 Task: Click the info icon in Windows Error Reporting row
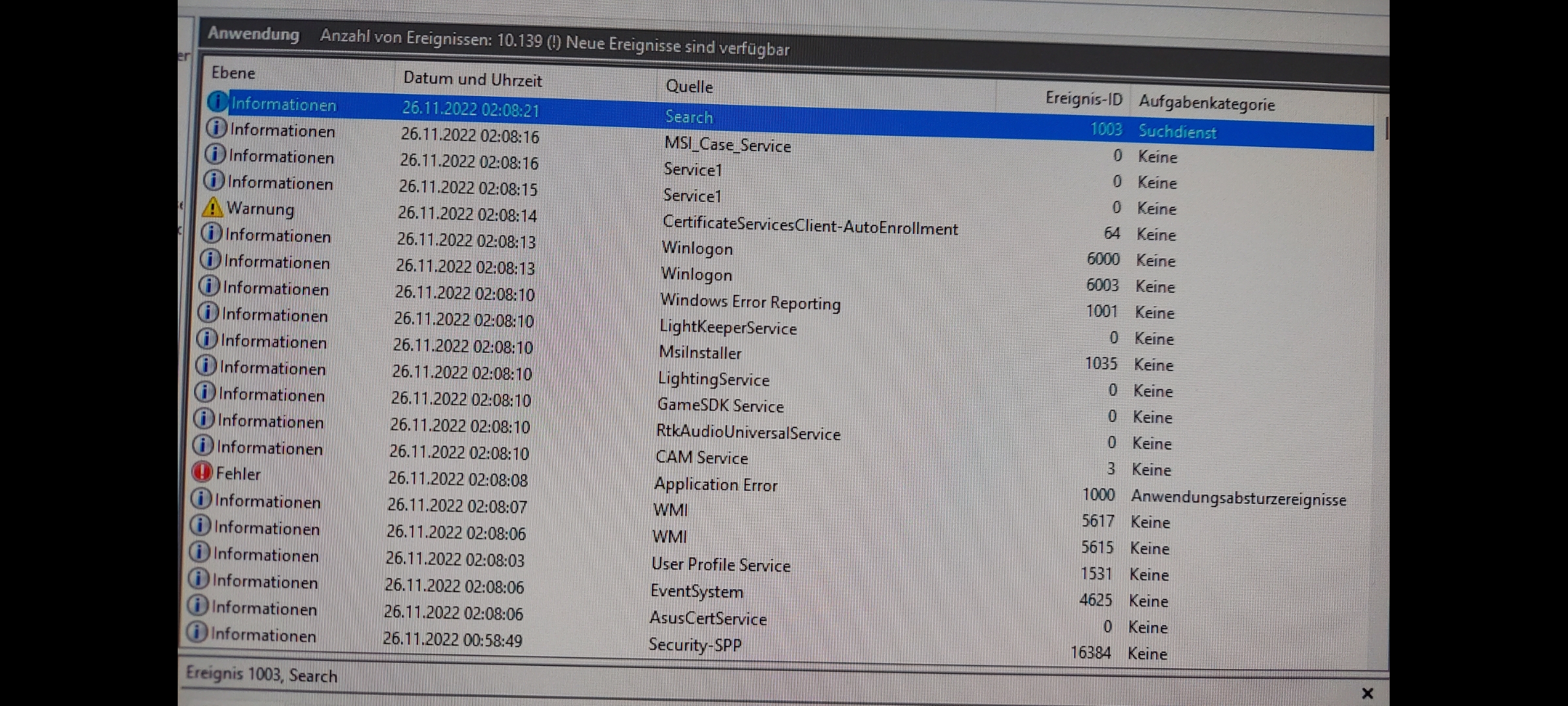[208, 286]
